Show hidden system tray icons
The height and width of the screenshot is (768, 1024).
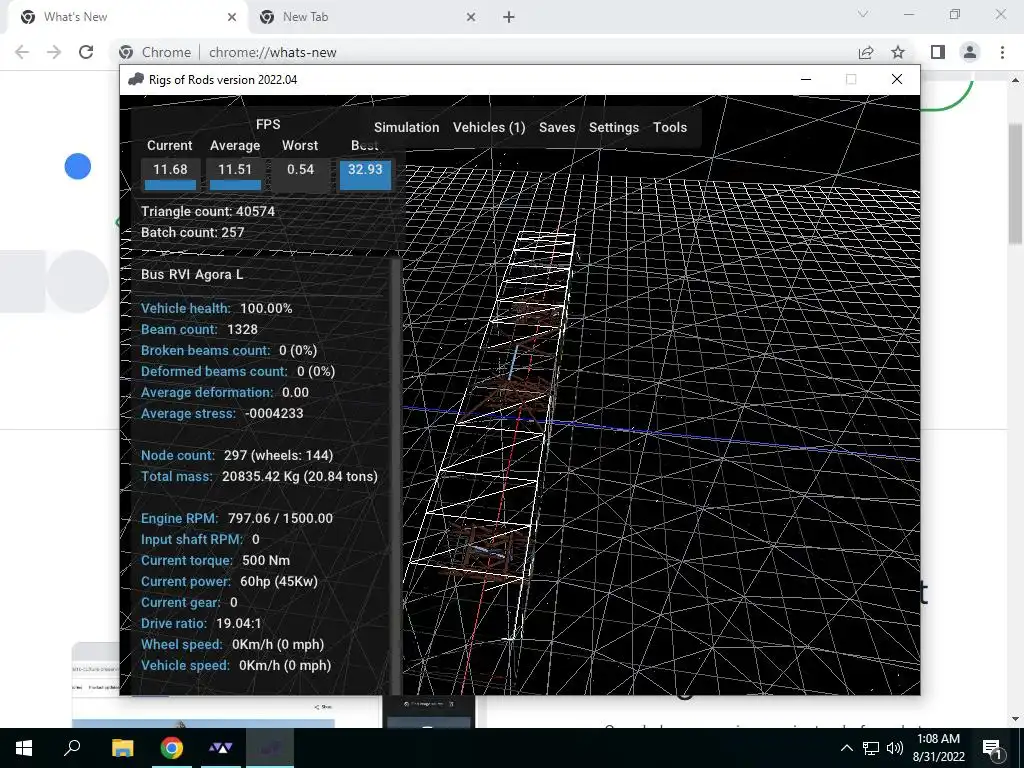(x=846, y=748)
